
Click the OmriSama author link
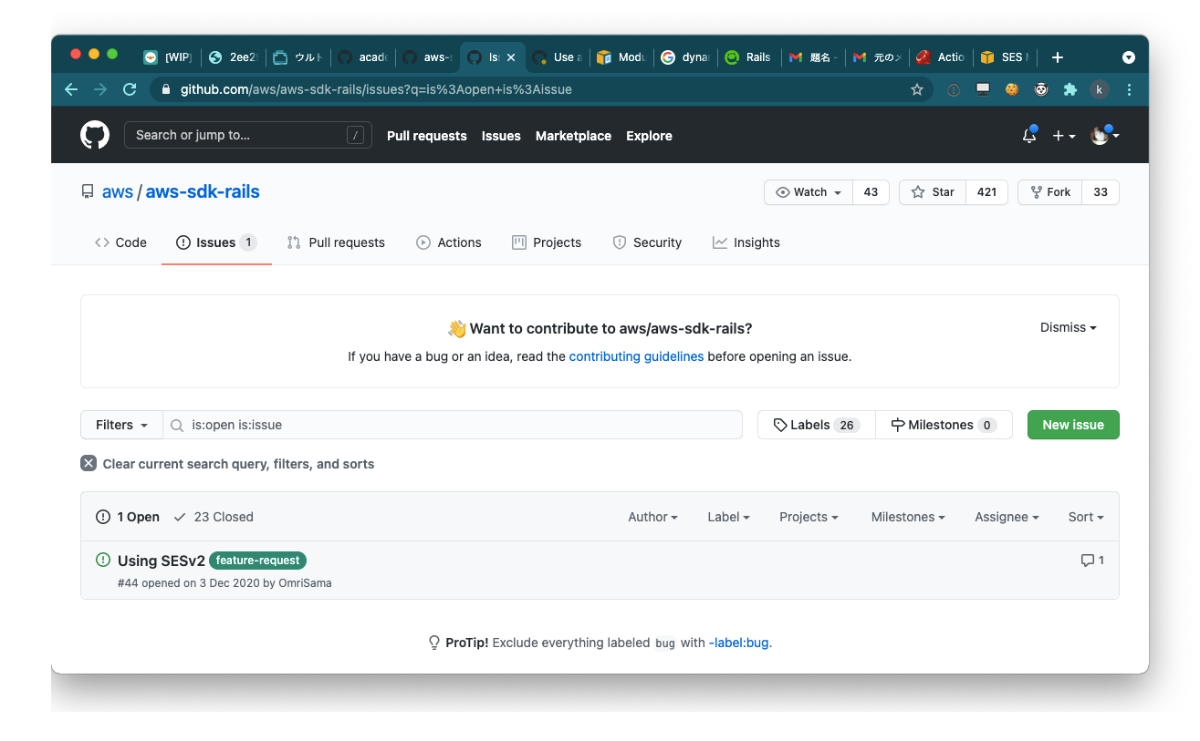point(305,583)
